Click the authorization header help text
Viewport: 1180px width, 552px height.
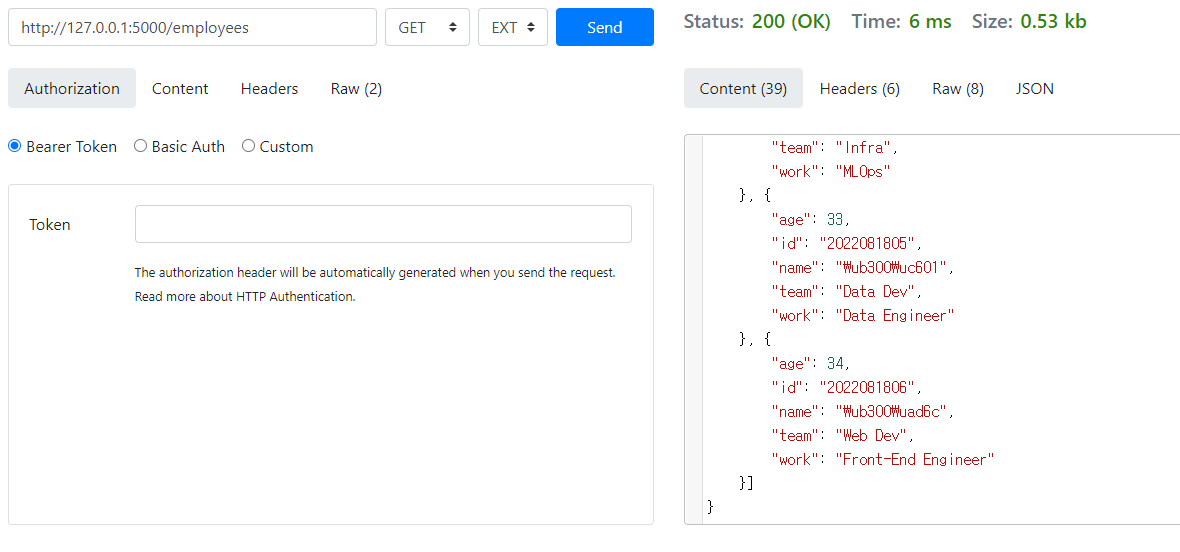coord(375,272)
